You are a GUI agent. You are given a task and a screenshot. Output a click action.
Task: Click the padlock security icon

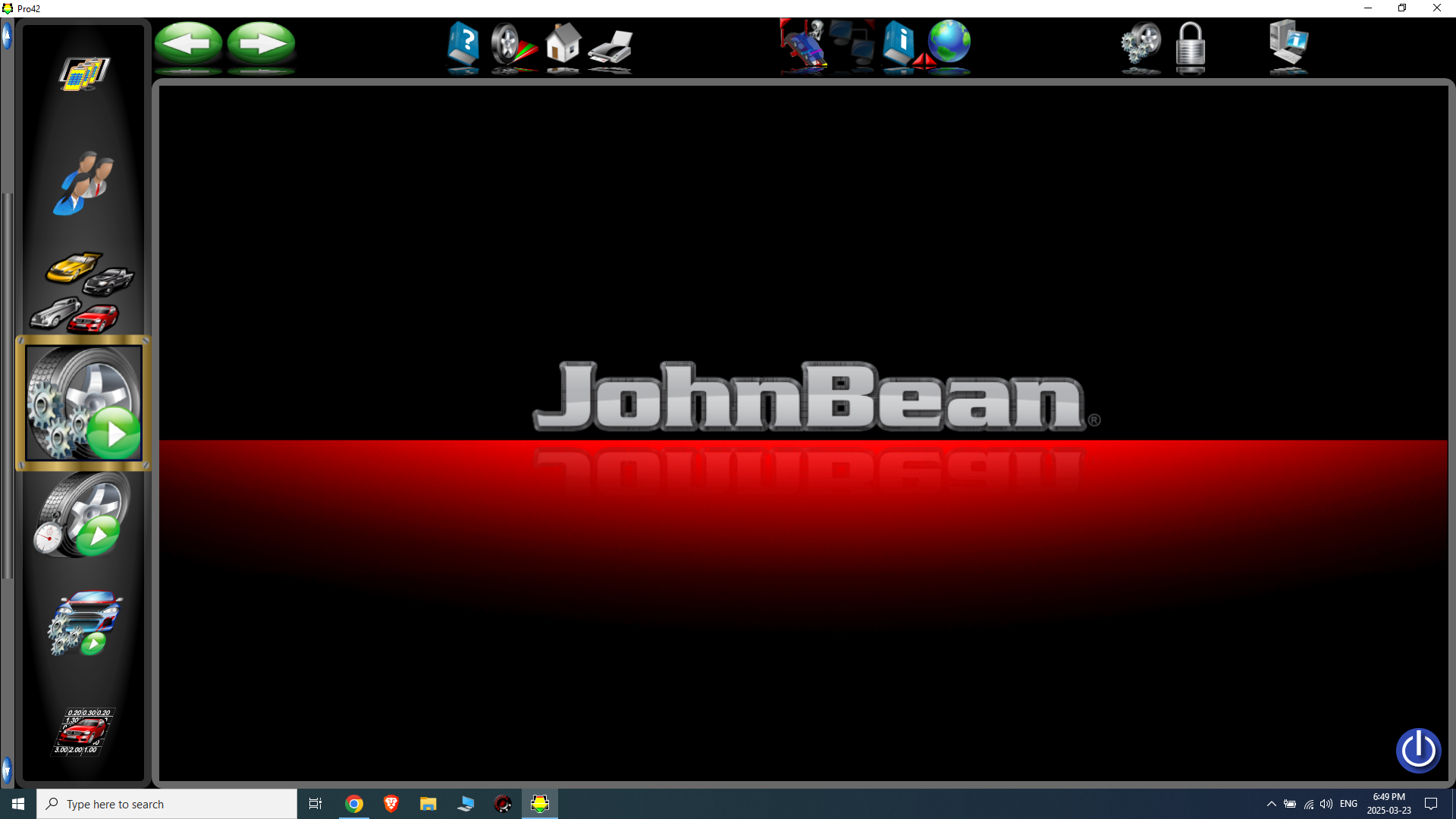pyautogui.click(x=1191, y=45)
